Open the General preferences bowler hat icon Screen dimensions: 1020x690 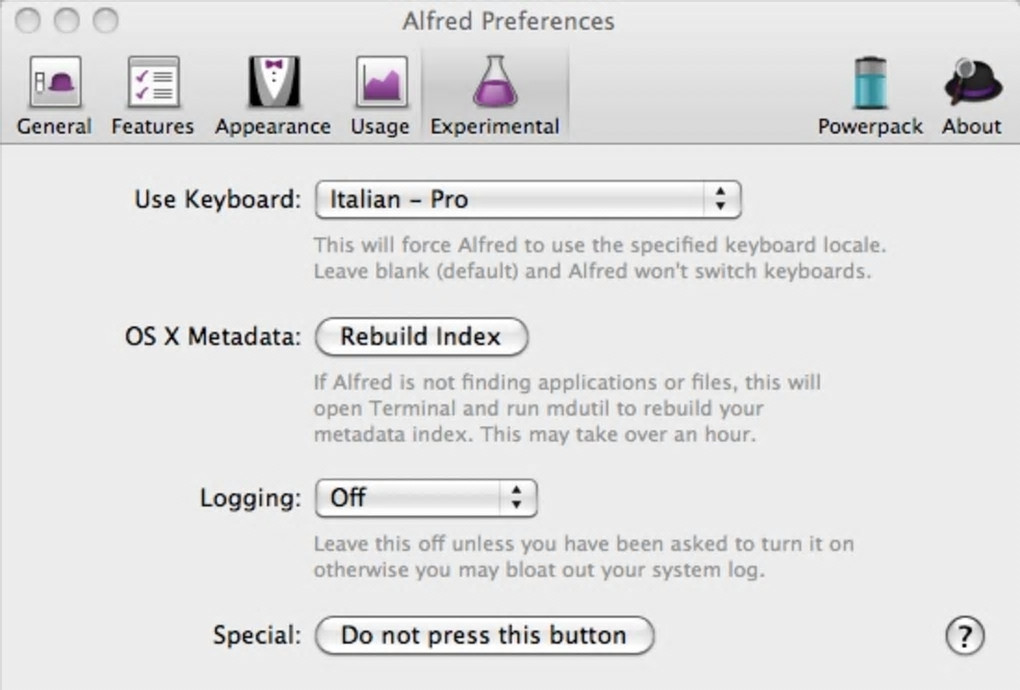(x=54, y=83)
